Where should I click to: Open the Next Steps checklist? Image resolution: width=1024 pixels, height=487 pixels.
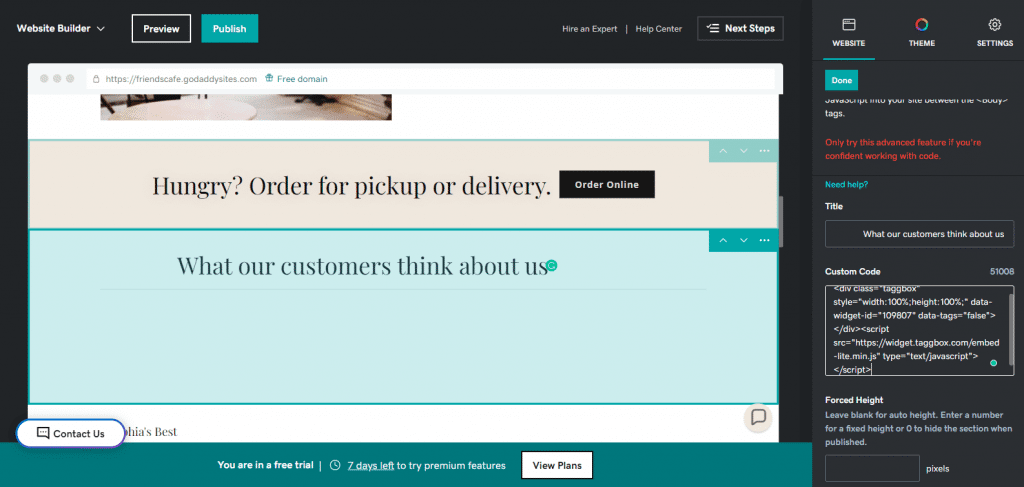coord(740,28)
